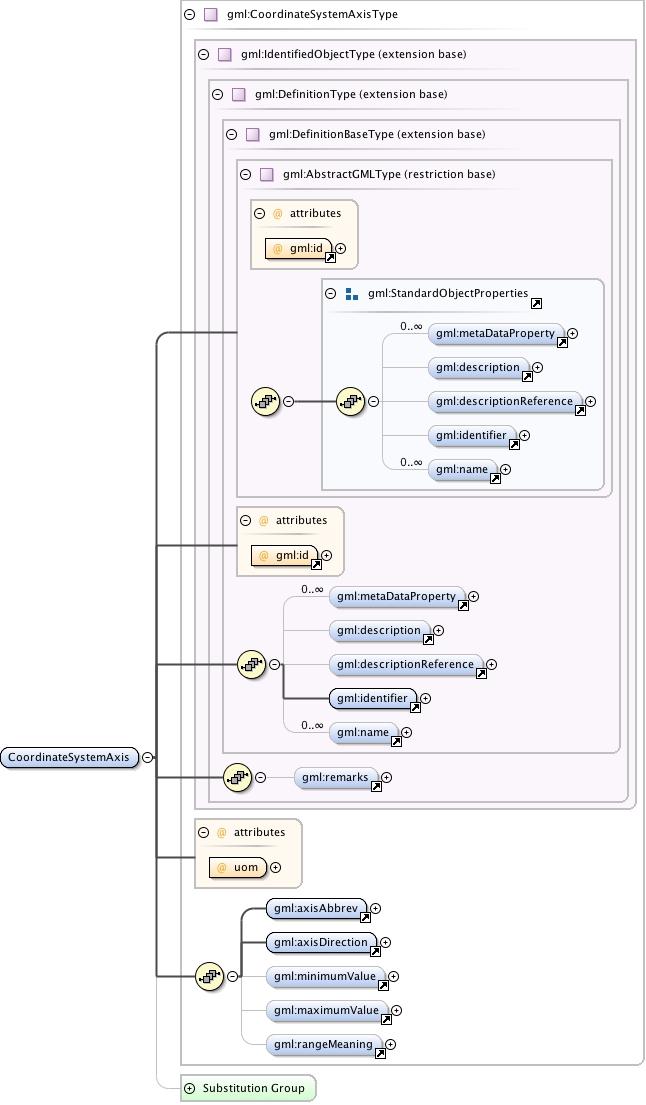Collapse gml:StandardObjectProperties group
The image size is (646, 1105).
tap(330, 294)
